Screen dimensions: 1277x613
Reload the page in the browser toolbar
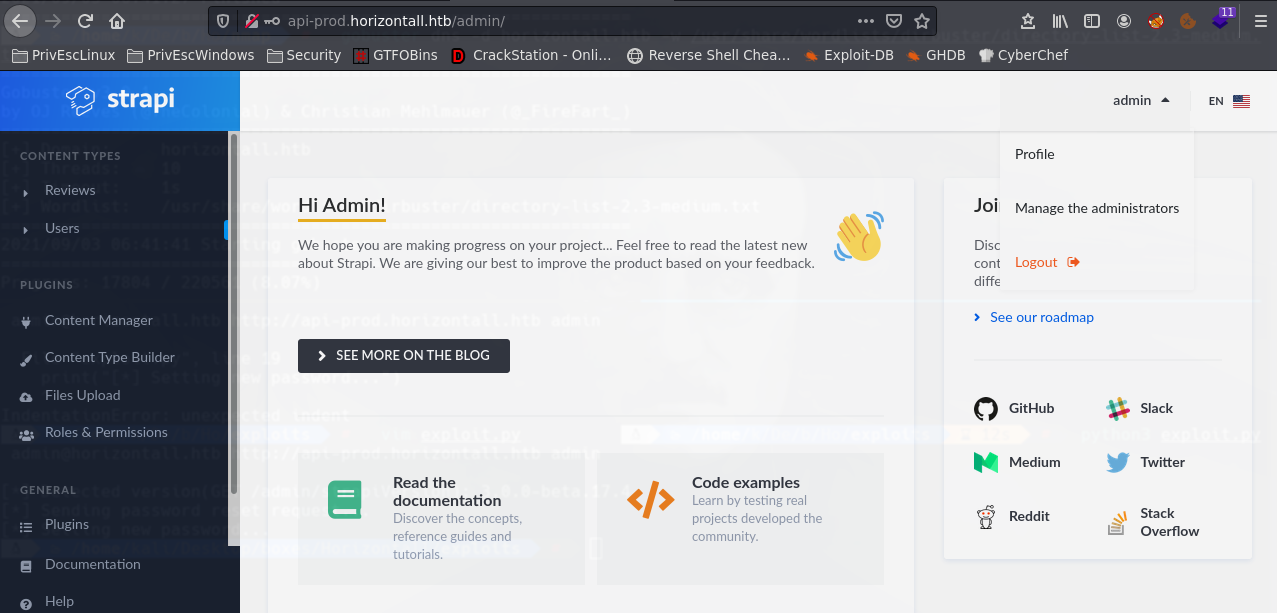(85, 20)
